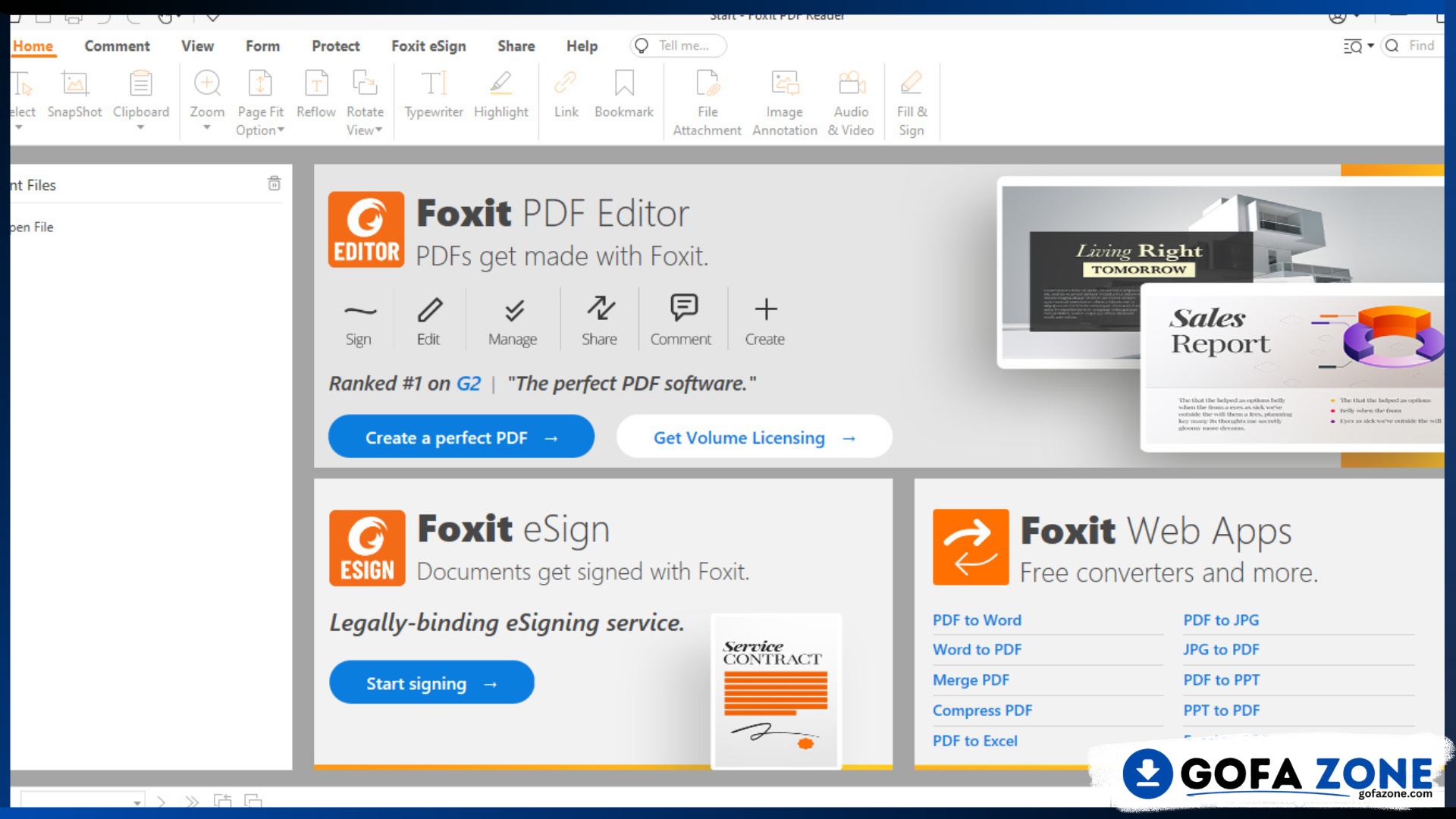Select the Typewriter tool
The height and width of the screenshot is (819, 1456).
[x=434, y=95]
